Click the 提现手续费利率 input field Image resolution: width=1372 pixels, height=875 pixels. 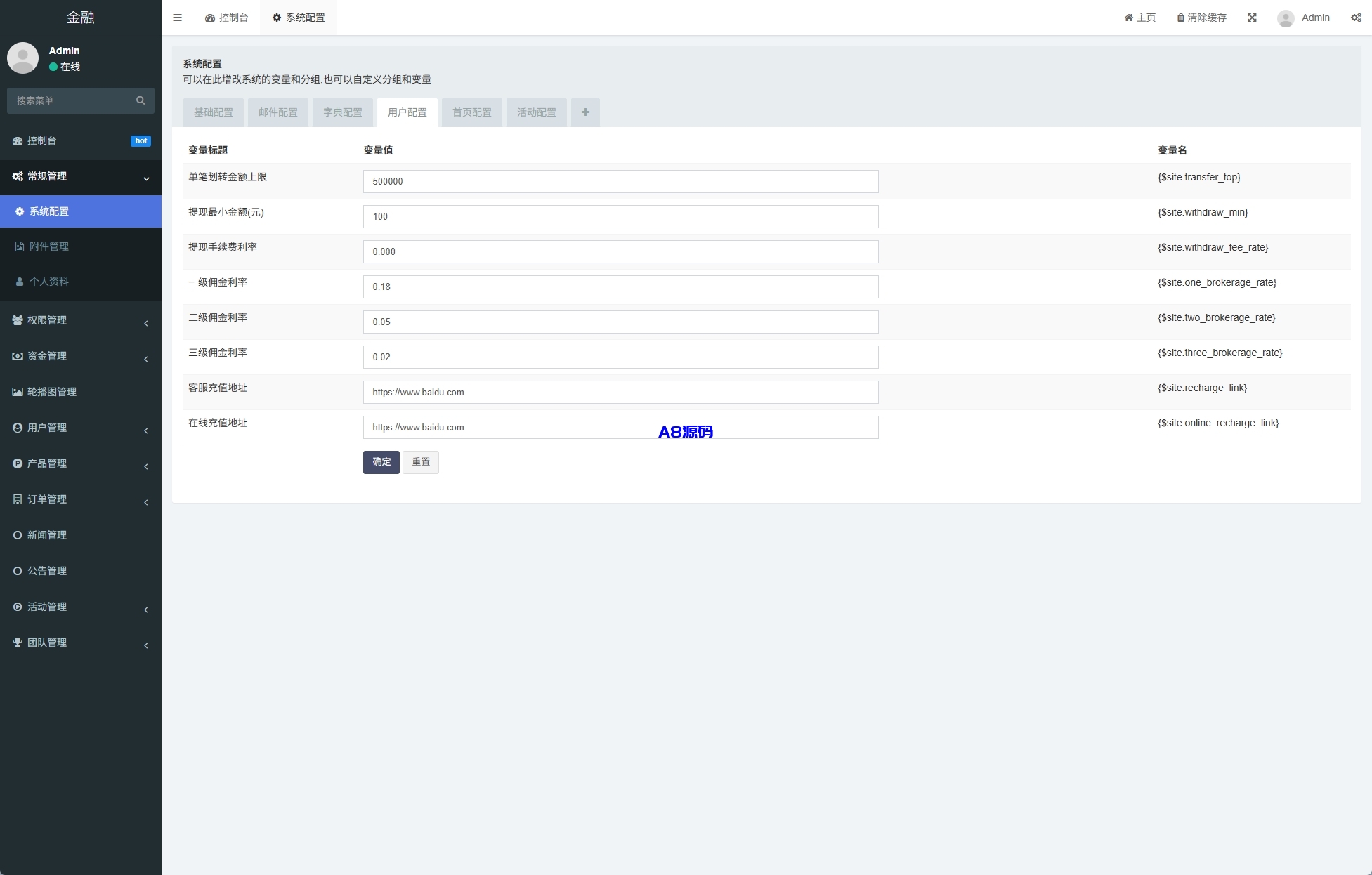coord(621,251)
